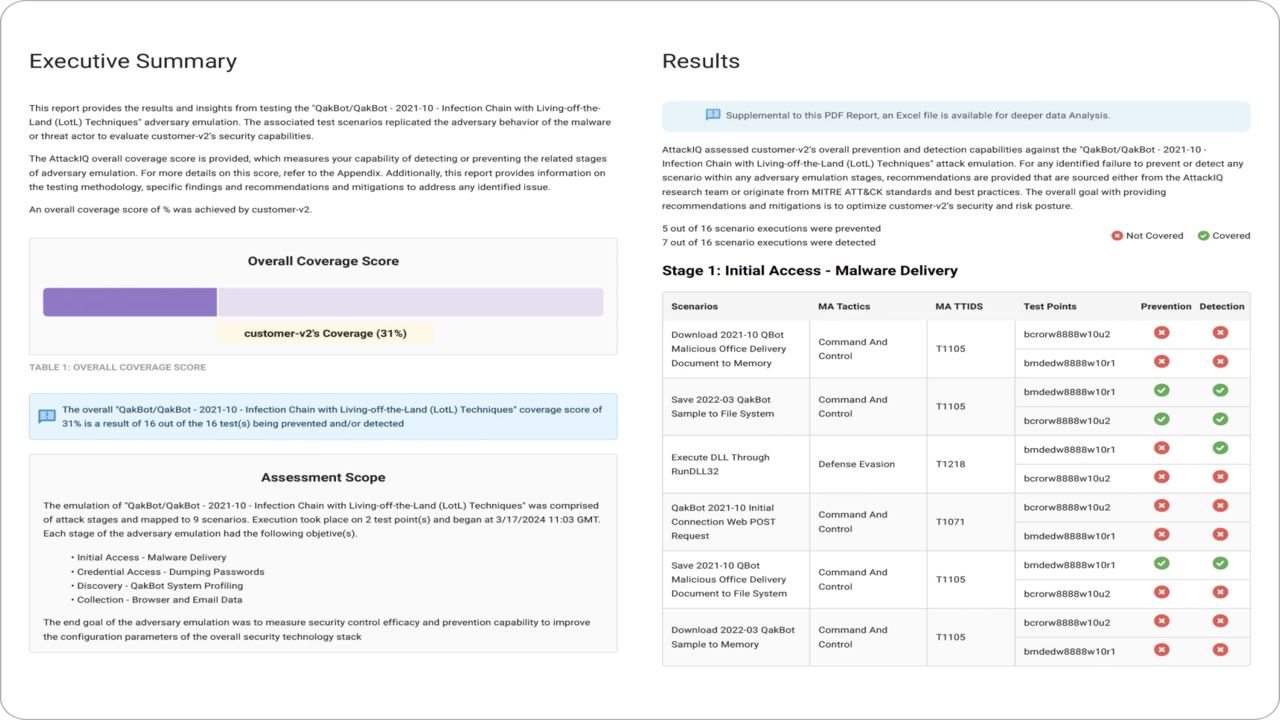Click the info icon in coverage score note

47,416
